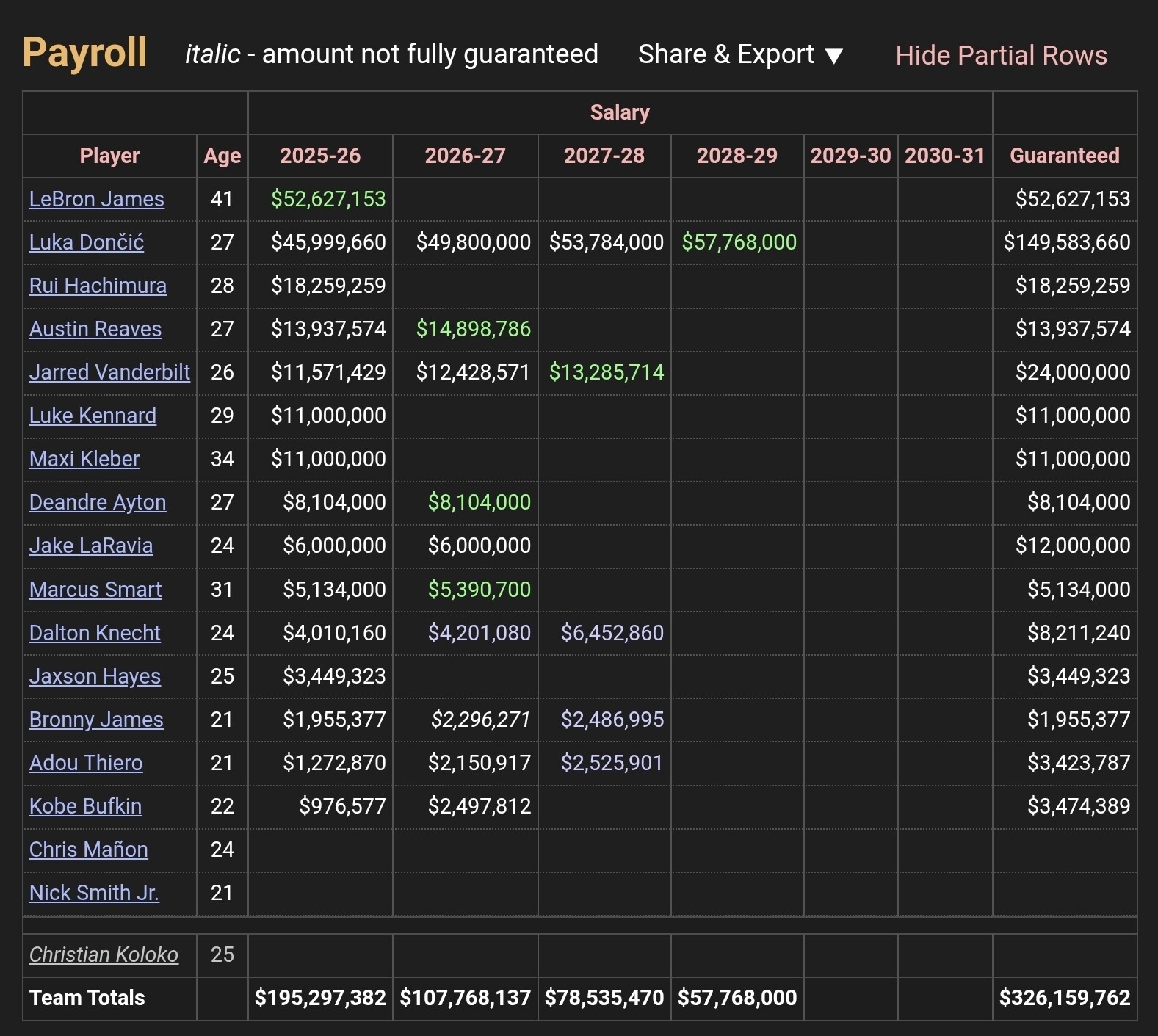Open Jarred Vanderbilt's player page
This screenshot has height=1036, width=1158.
click(109, 372)
